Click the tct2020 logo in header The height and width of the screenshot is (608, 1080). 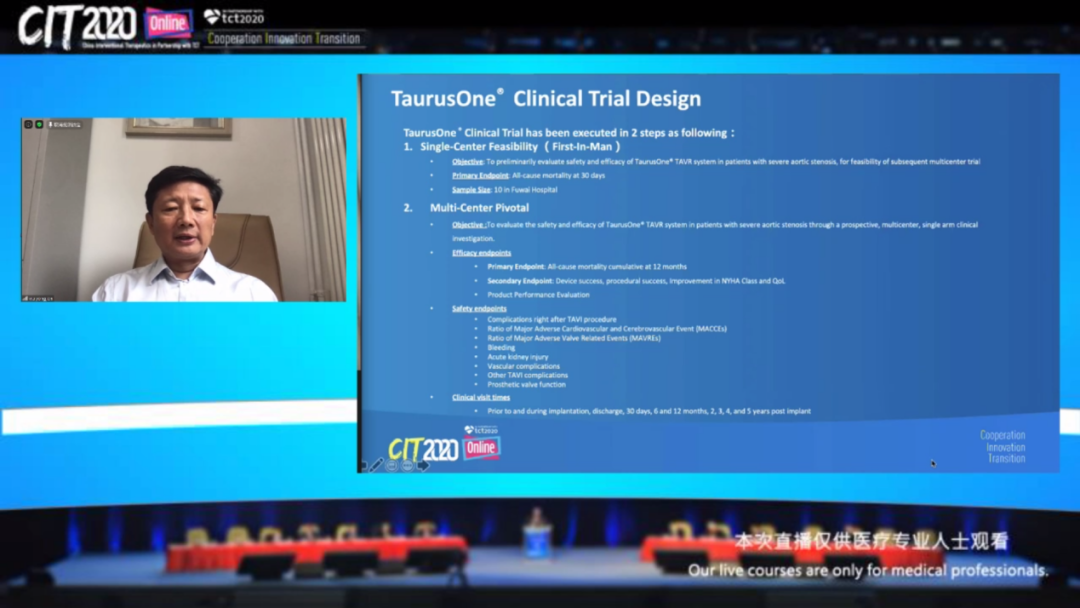click(x=234, y=17)
